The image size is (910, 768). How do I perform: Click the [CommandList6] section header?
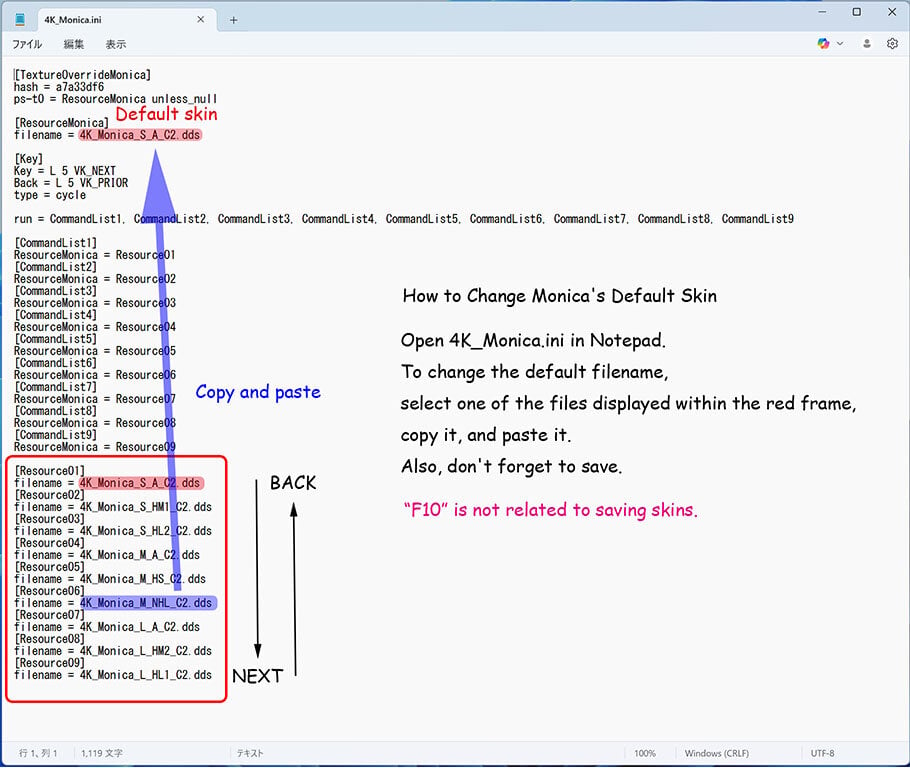click(x=56, y=363)
